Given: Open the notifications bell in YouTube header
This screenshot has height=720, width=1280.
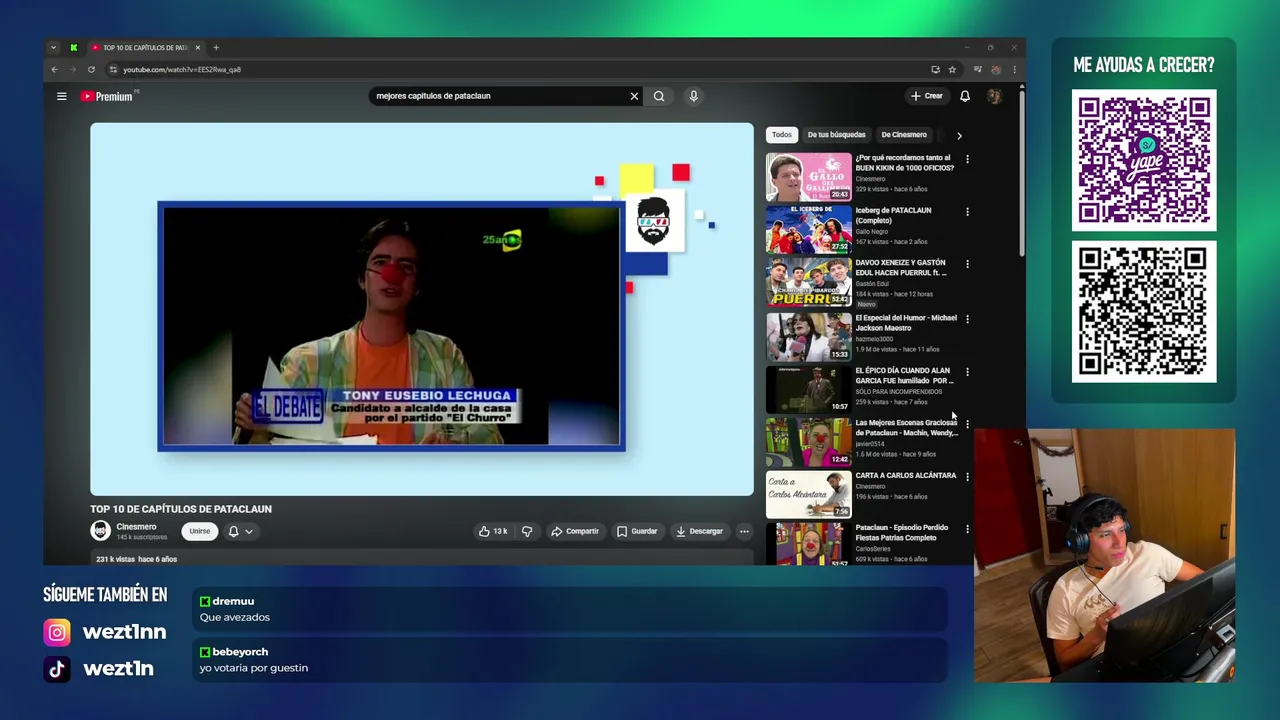Looking at the screenshot, I should [x=965, y=96].
